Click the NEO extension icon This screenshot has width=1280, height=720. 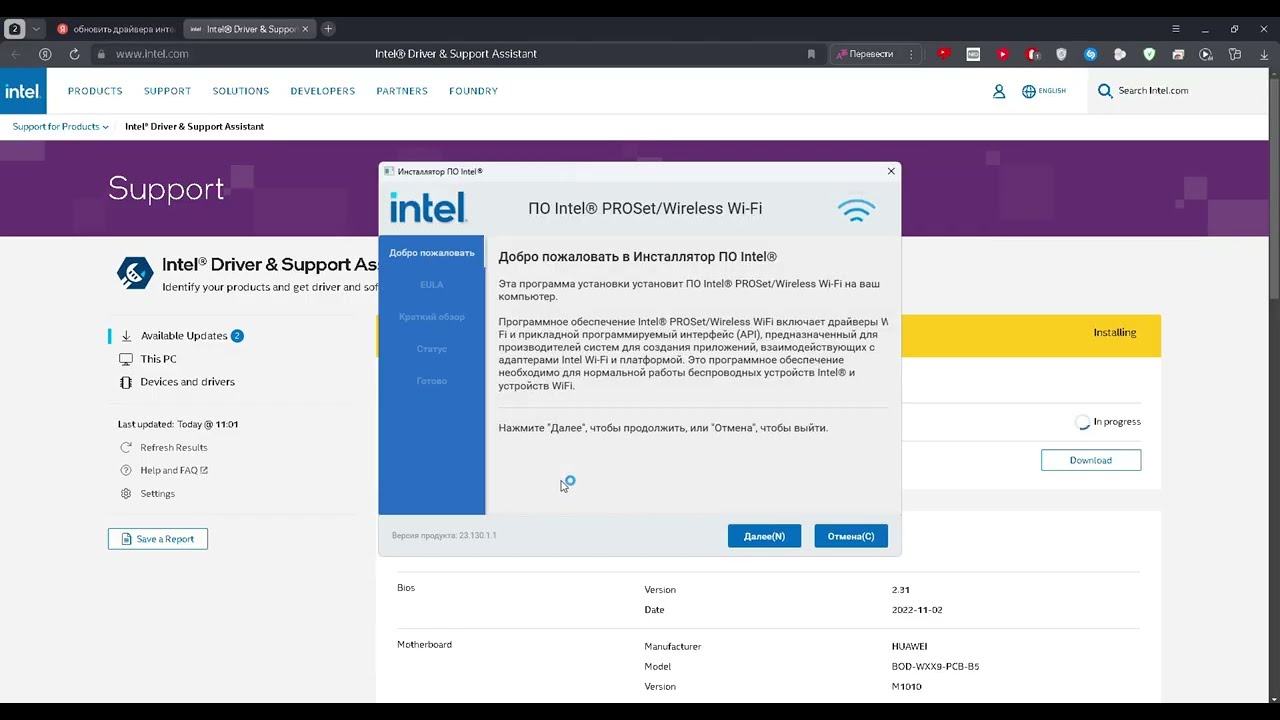[x=973, y=54]
